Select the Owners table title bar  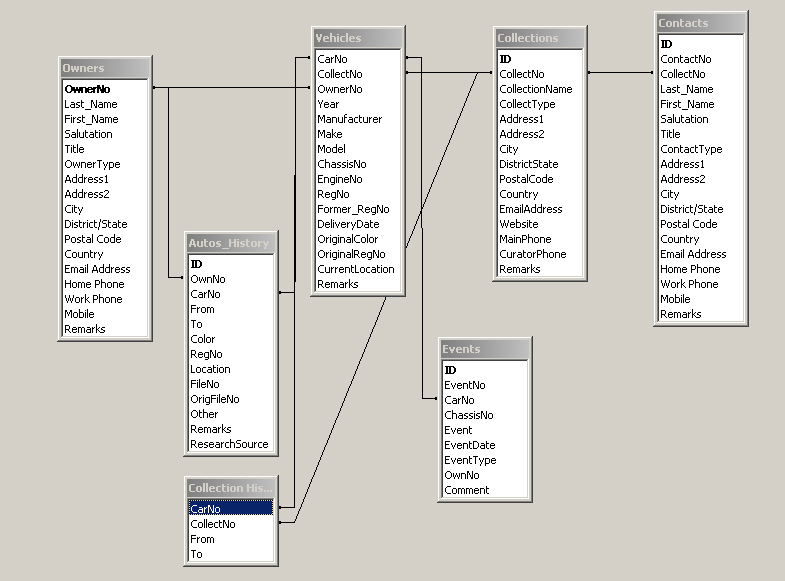click(104, 68)
